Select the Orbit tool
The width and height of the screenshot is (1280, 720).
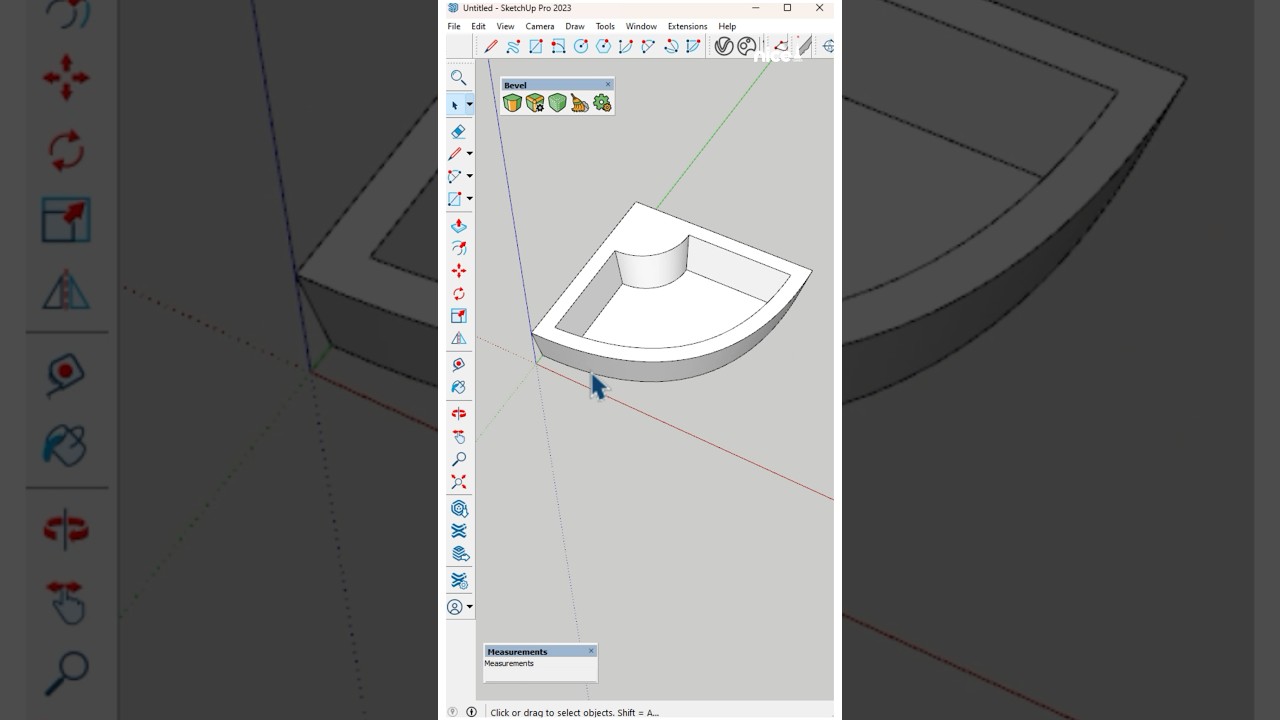tap(458, 414)
